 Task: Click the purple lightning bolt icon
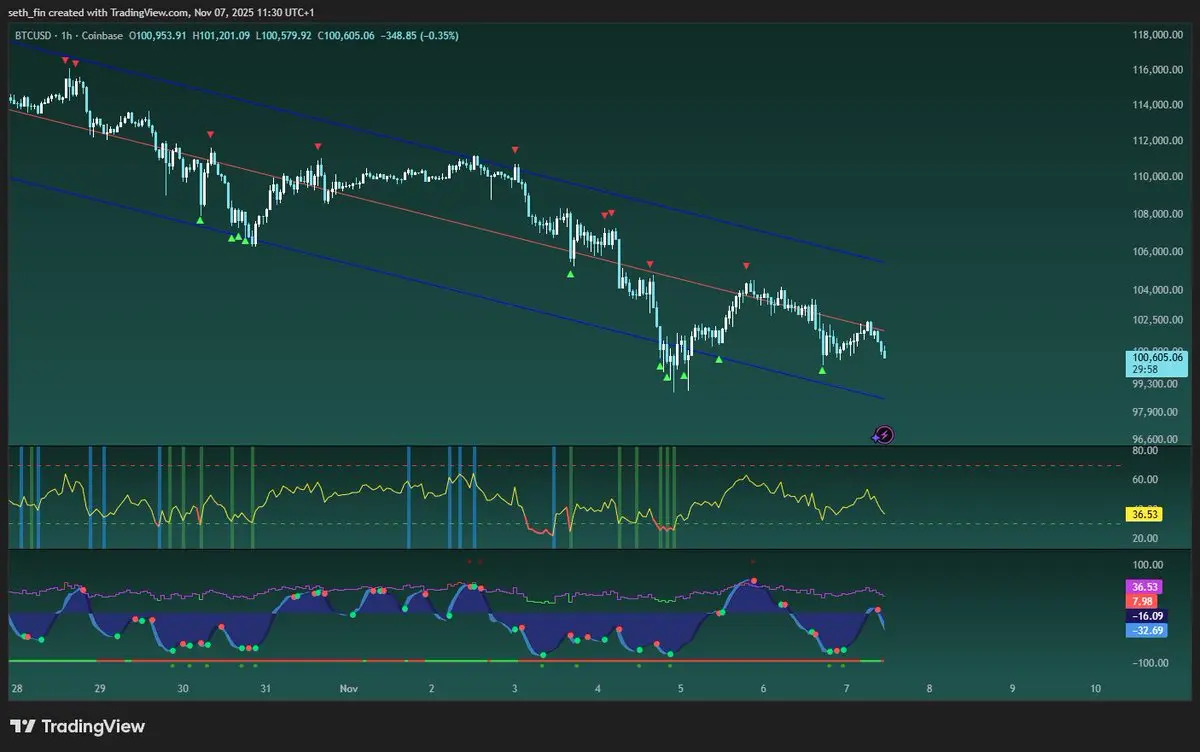point(884,434)
